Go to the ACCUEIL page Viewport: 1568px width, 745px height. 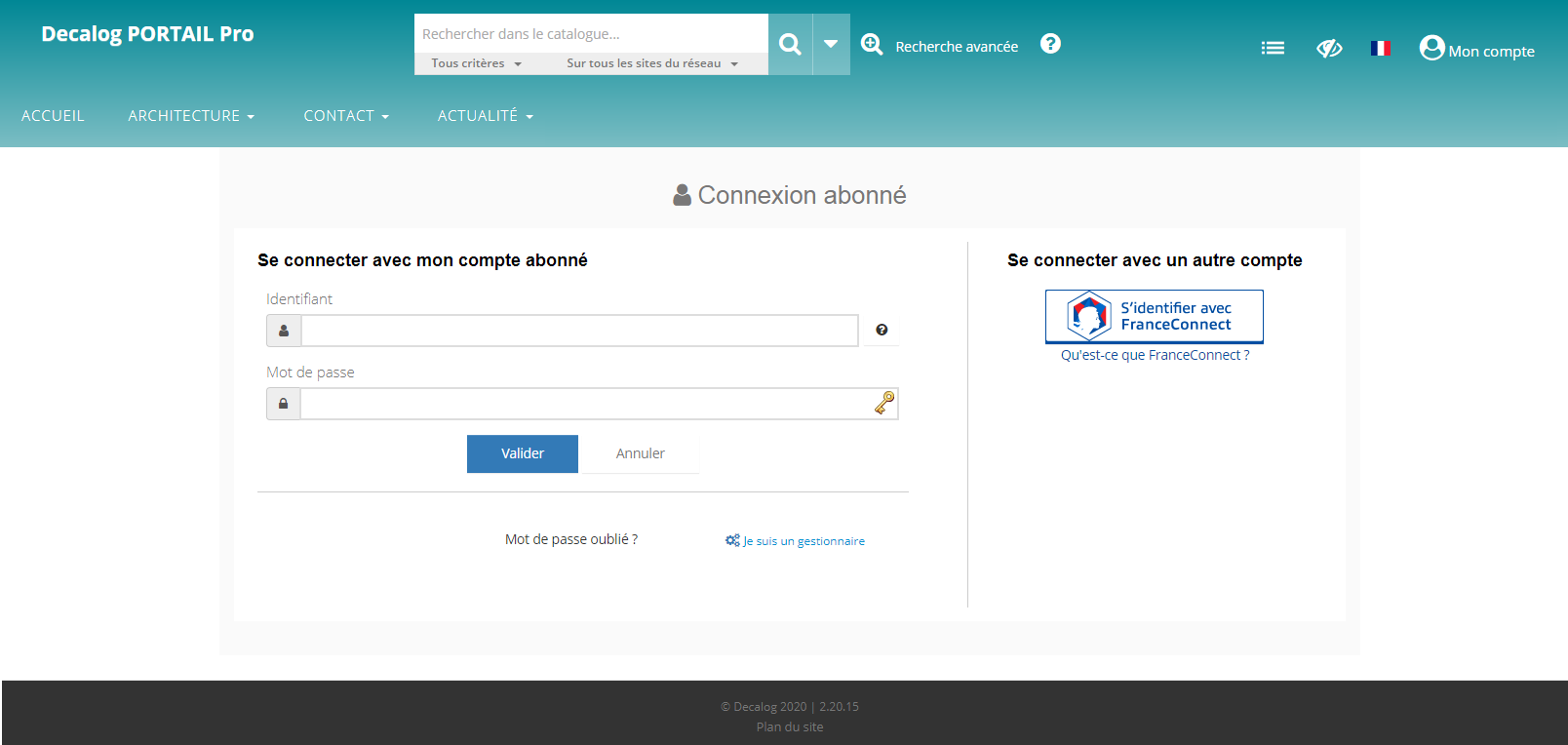tap(53, 116)
